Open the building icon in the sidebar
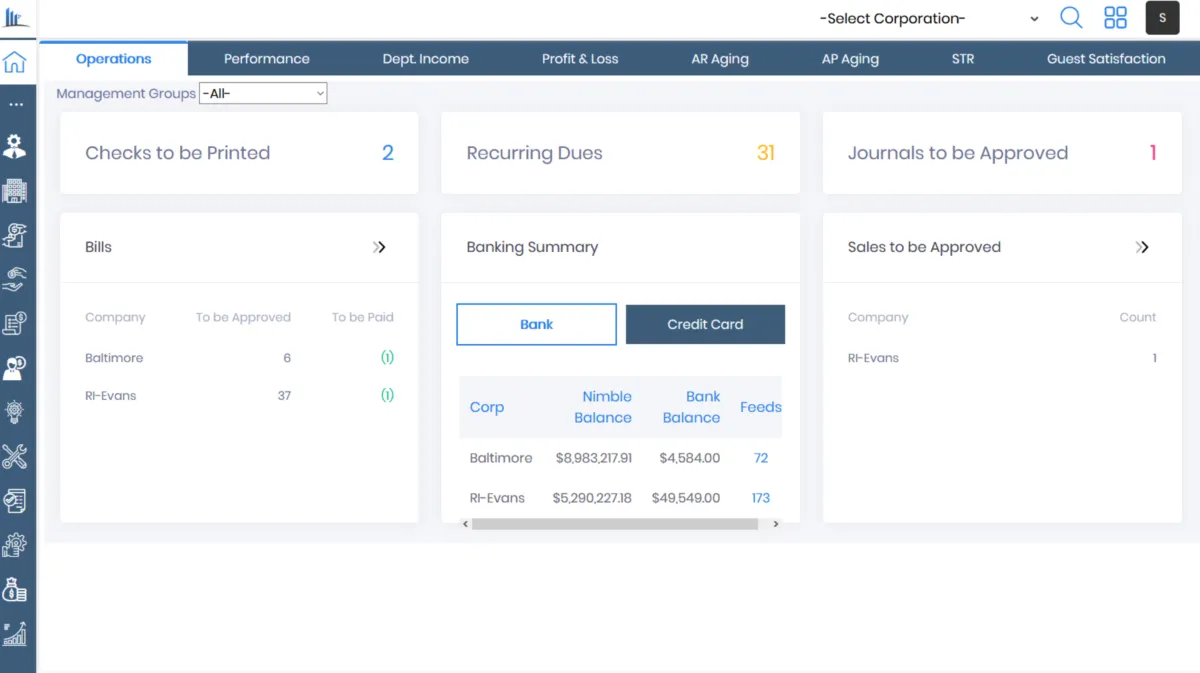The width and height of the screenshot is (1200, 673). [15, 190]
